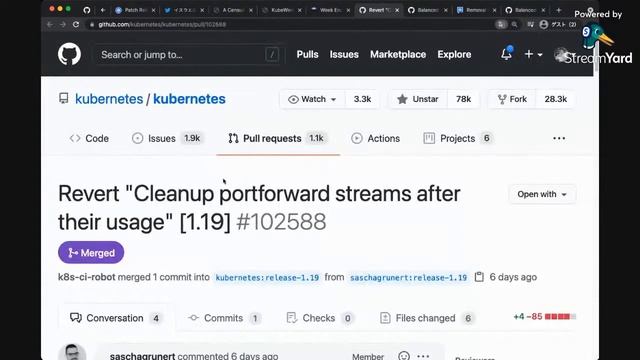Click the translate icon in address bar
Viewport: 640px width, 360px height.
[501, 24]
